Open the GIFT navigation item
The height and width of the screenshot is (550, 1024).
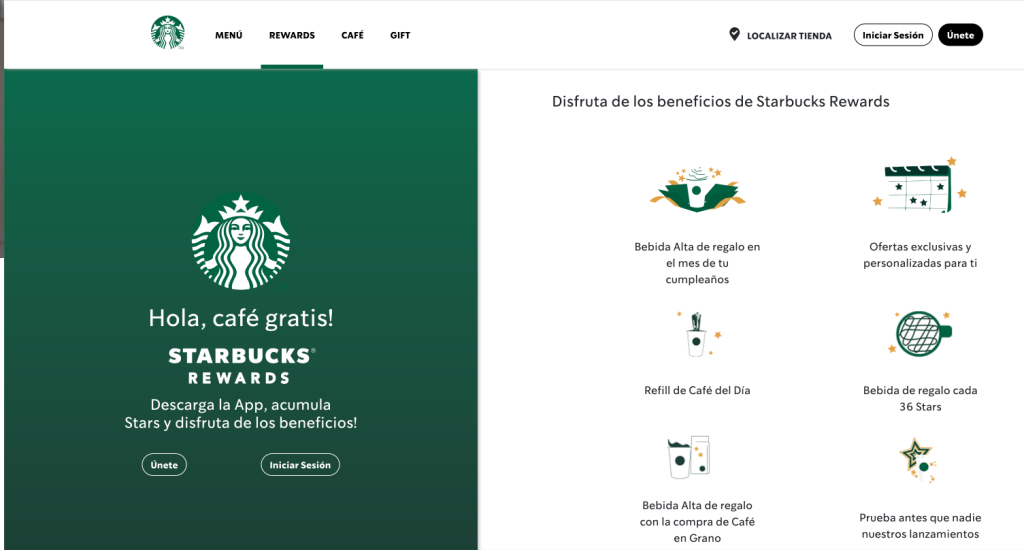point(400,35)
